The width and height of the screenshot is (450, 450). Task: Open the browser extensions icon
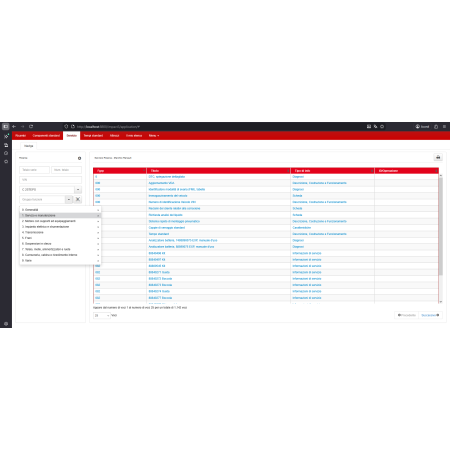click(x=436, y=127)
